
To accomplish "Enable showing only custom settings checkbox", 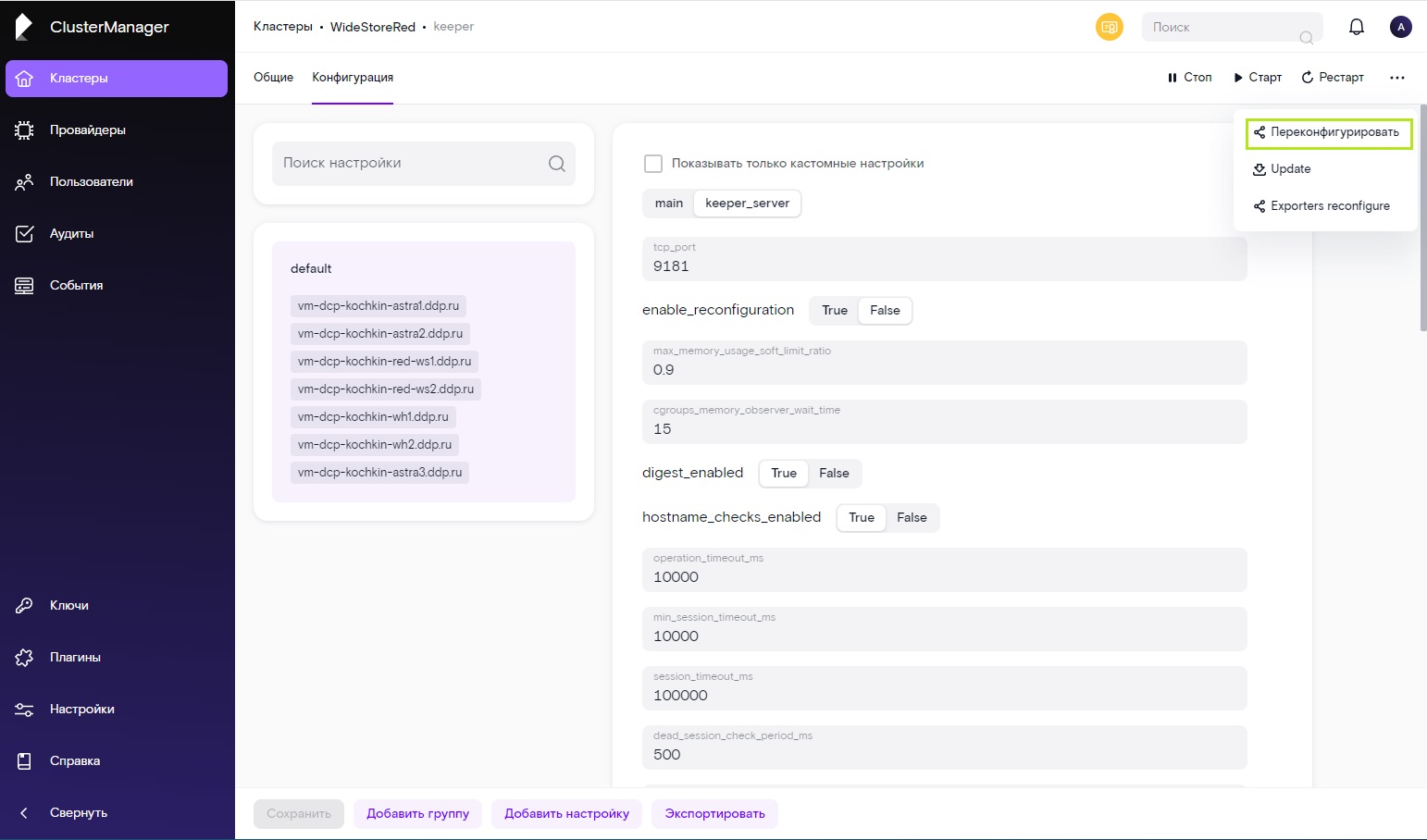I will pyautogui.click(x=653, y=164).
